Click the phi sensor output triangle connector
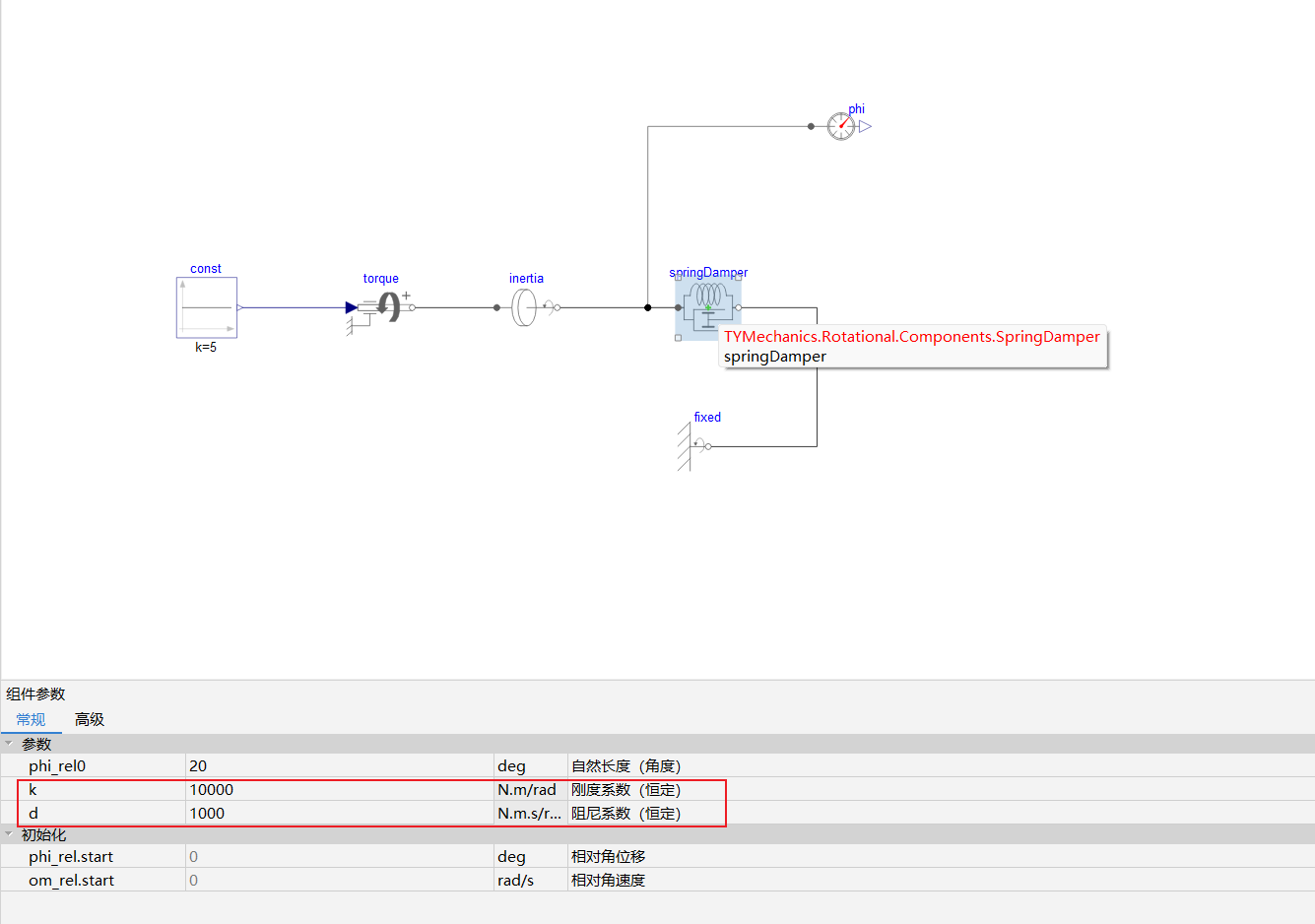Viewport: 1315px width, 924px height. [x=865, y=126]
